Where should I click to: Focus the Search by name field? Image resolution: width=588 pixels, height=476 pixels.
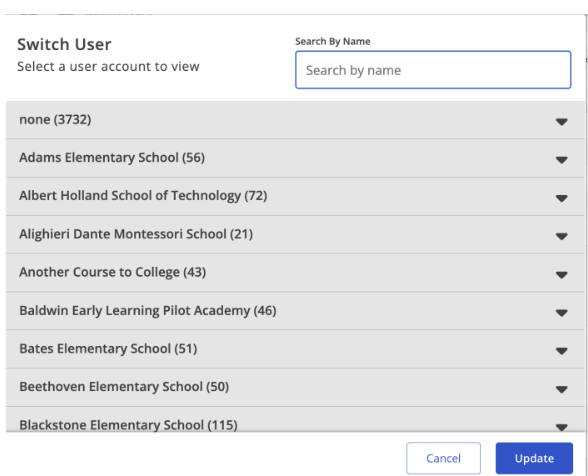pos(433,70)
